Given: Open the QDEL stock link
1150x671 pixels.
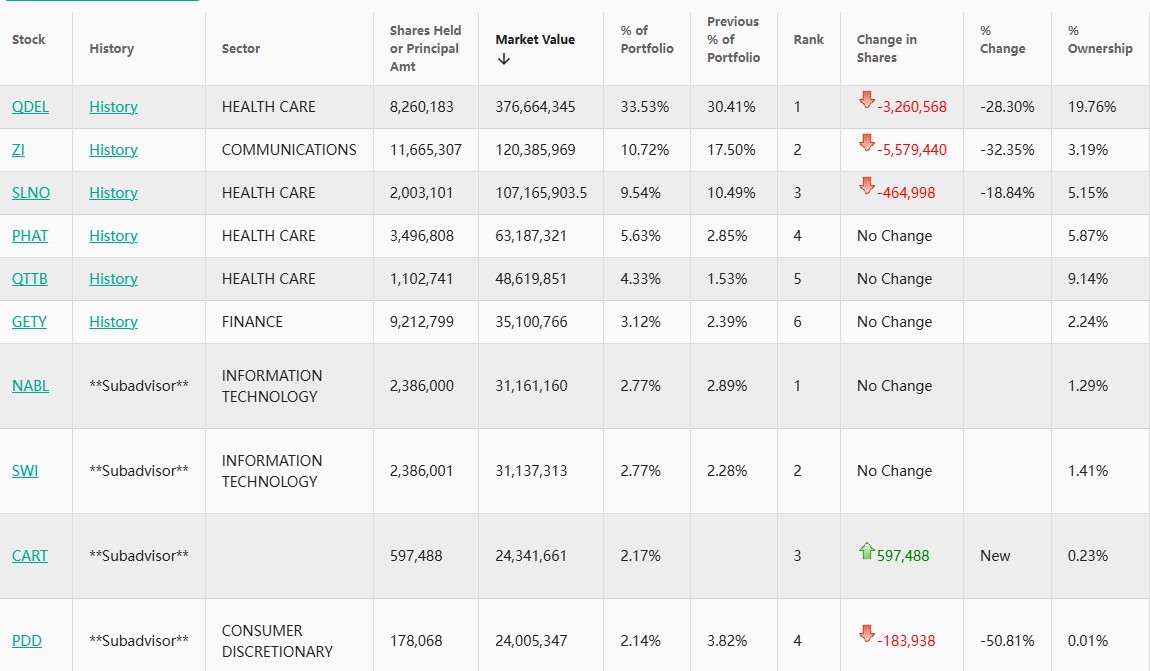Looking at the screenshot, I should 30,107.
